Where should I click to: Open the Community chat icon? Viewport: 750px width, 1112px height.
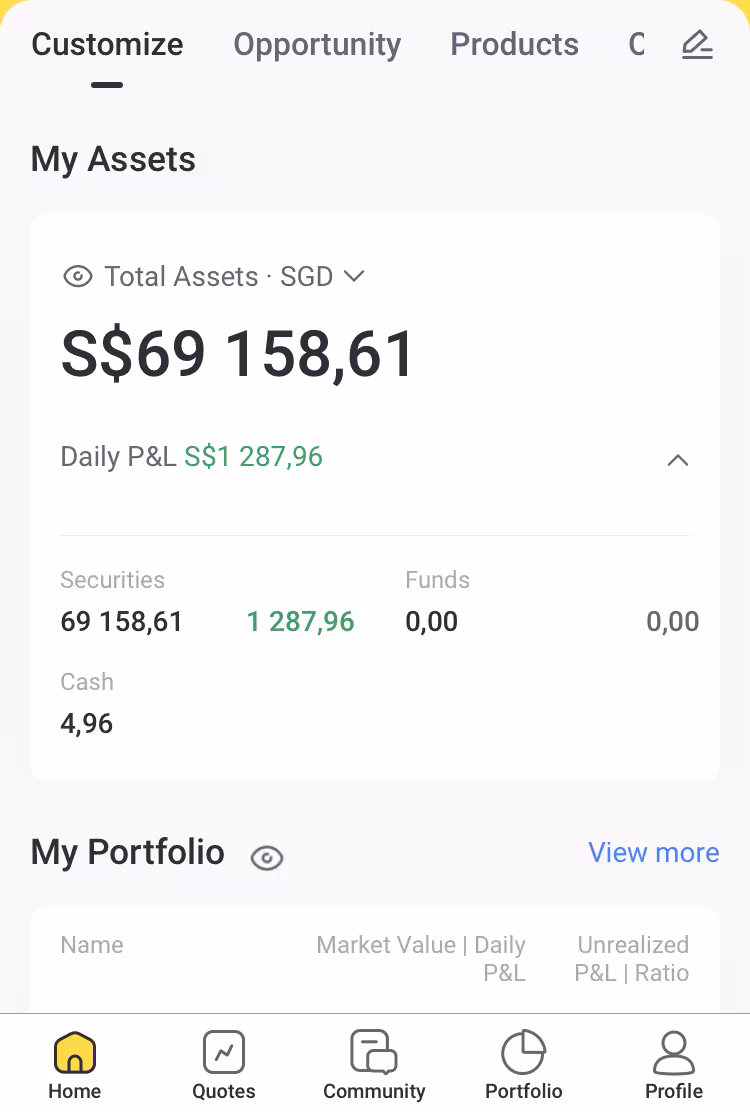[x=374, y=1053]
